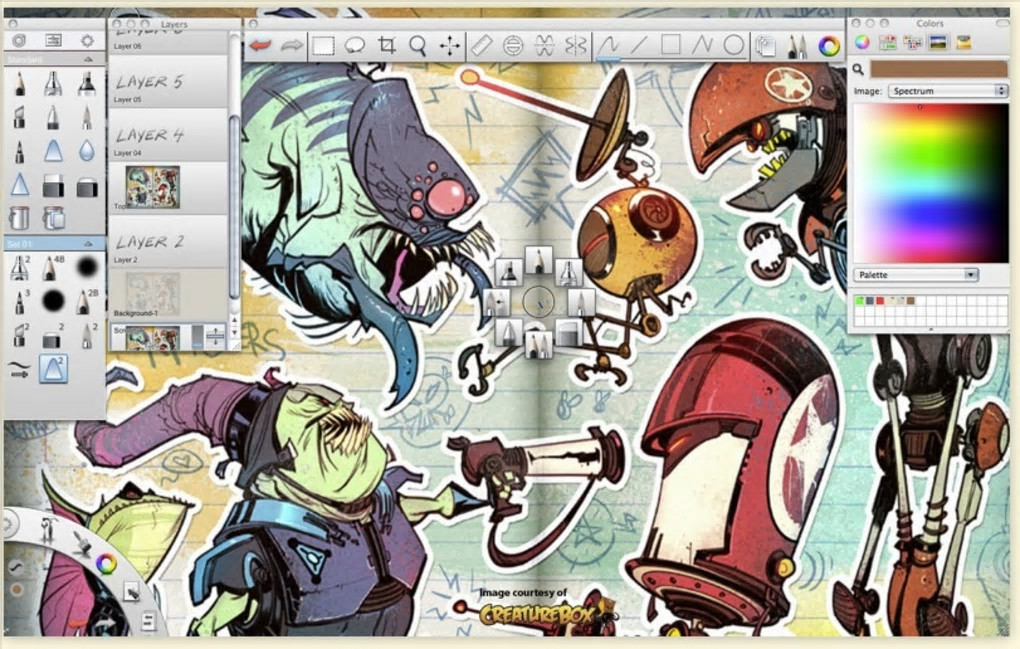
Task: Open the Image Spectrum dropdown
Action: tap(948, 91)
